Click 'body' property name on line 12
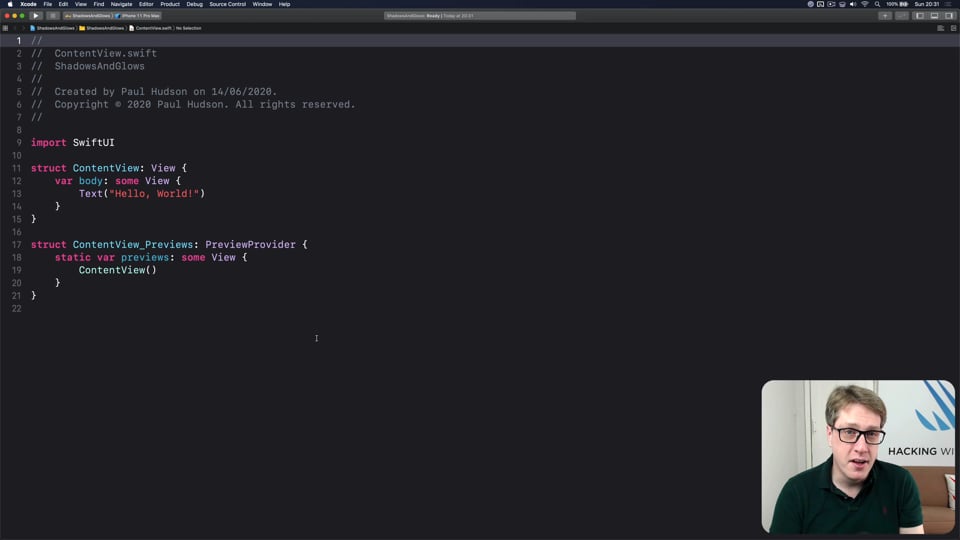Viewport: 960px width, 540px height. [91, 181]
